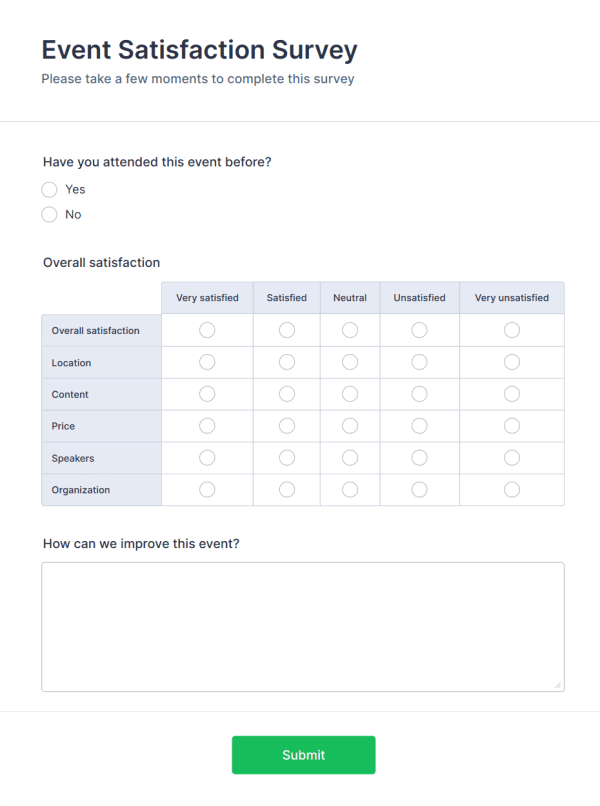Mark Location as Satisfied
The width and height of the screenshot is (600, 806).
click(286, 362)
